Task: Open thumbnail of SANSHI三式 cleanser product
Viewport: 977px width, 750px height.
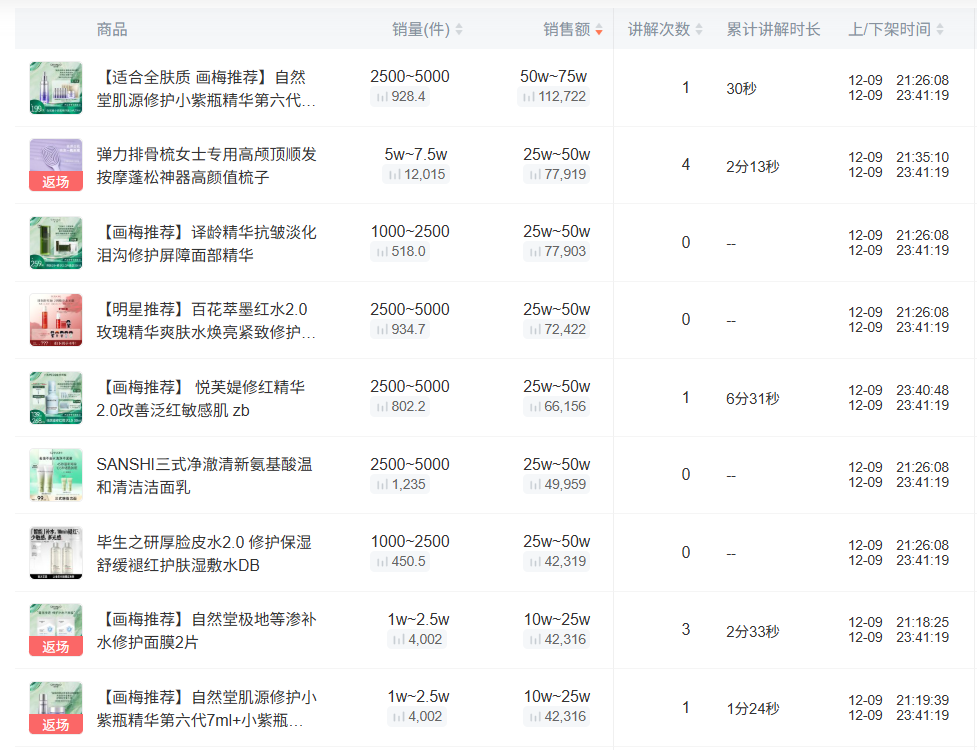Action: [x=56, y=475]
